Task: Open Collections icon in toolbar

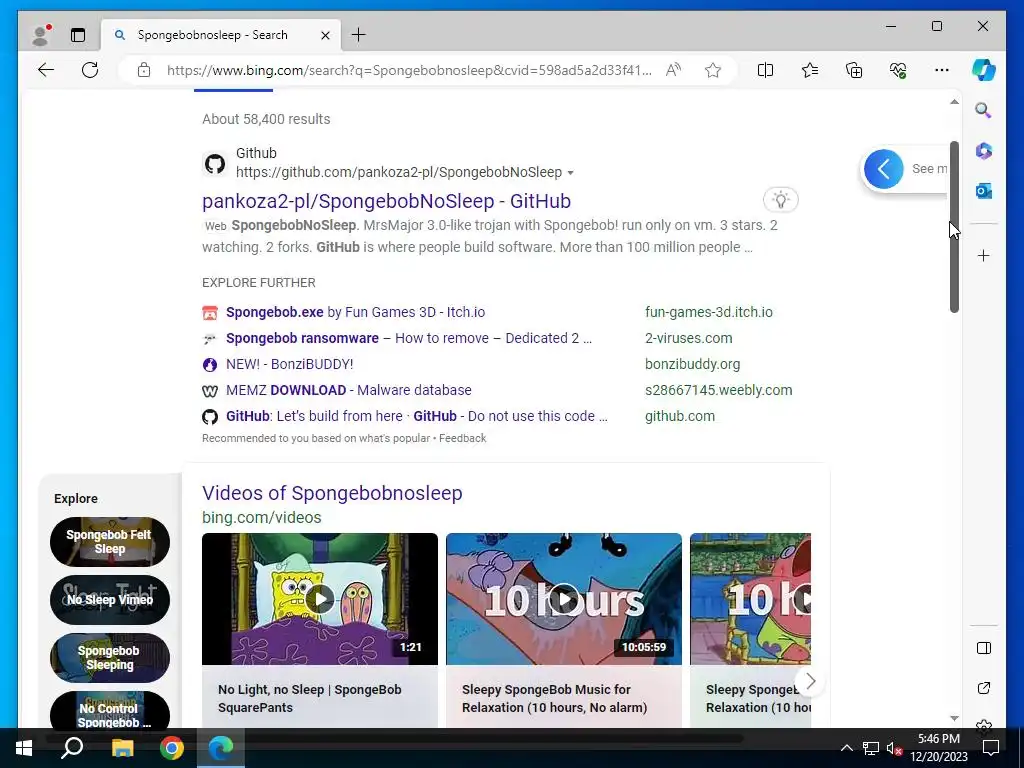Action: pyautogui.click(x=854, y=70)
